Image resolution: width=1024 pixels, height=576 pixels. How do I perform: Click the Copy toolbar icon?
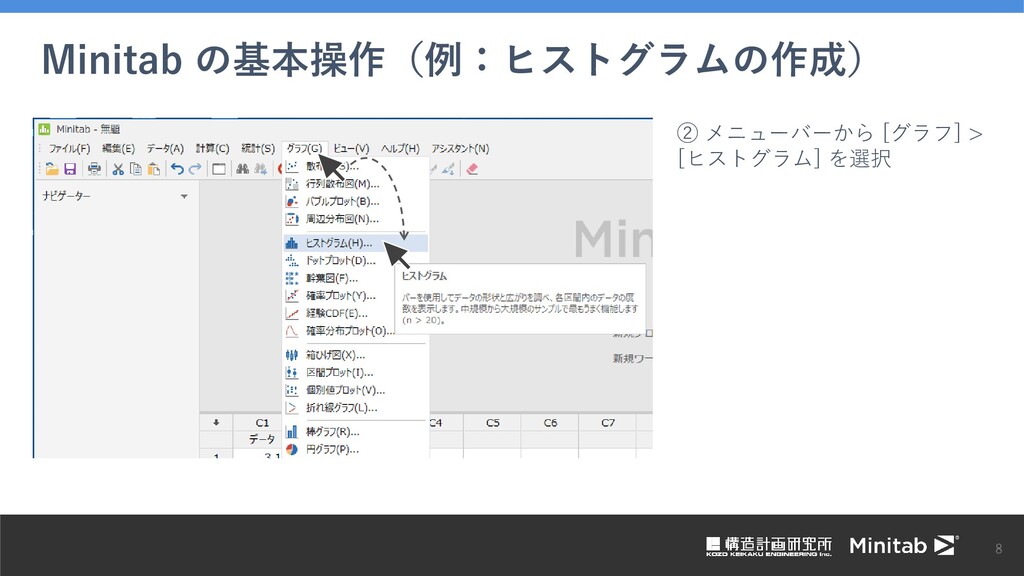pos(136,169)
